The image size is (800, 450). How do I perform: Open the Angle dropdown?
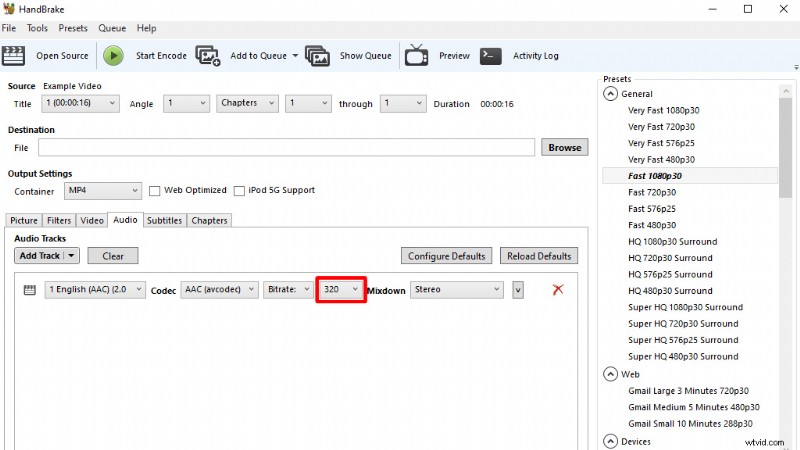coord(186,103)
